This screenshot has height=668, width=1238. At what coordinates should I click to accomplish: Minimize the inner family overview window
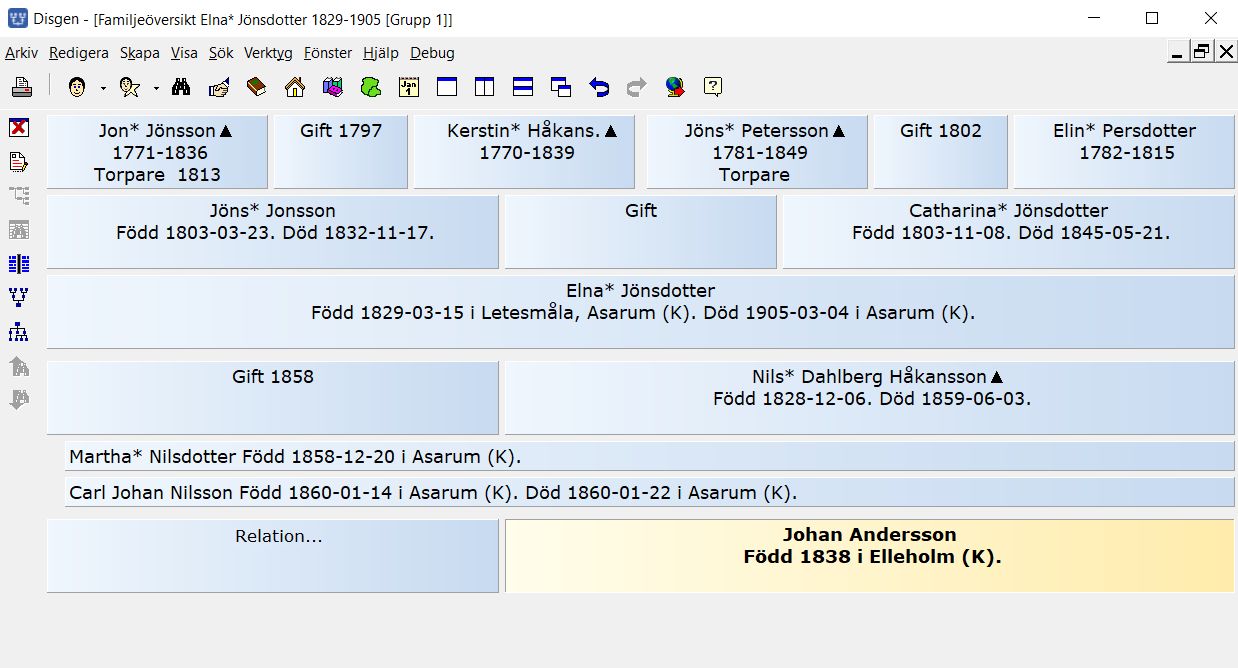pyautogui.click(x=1177, y=52)
